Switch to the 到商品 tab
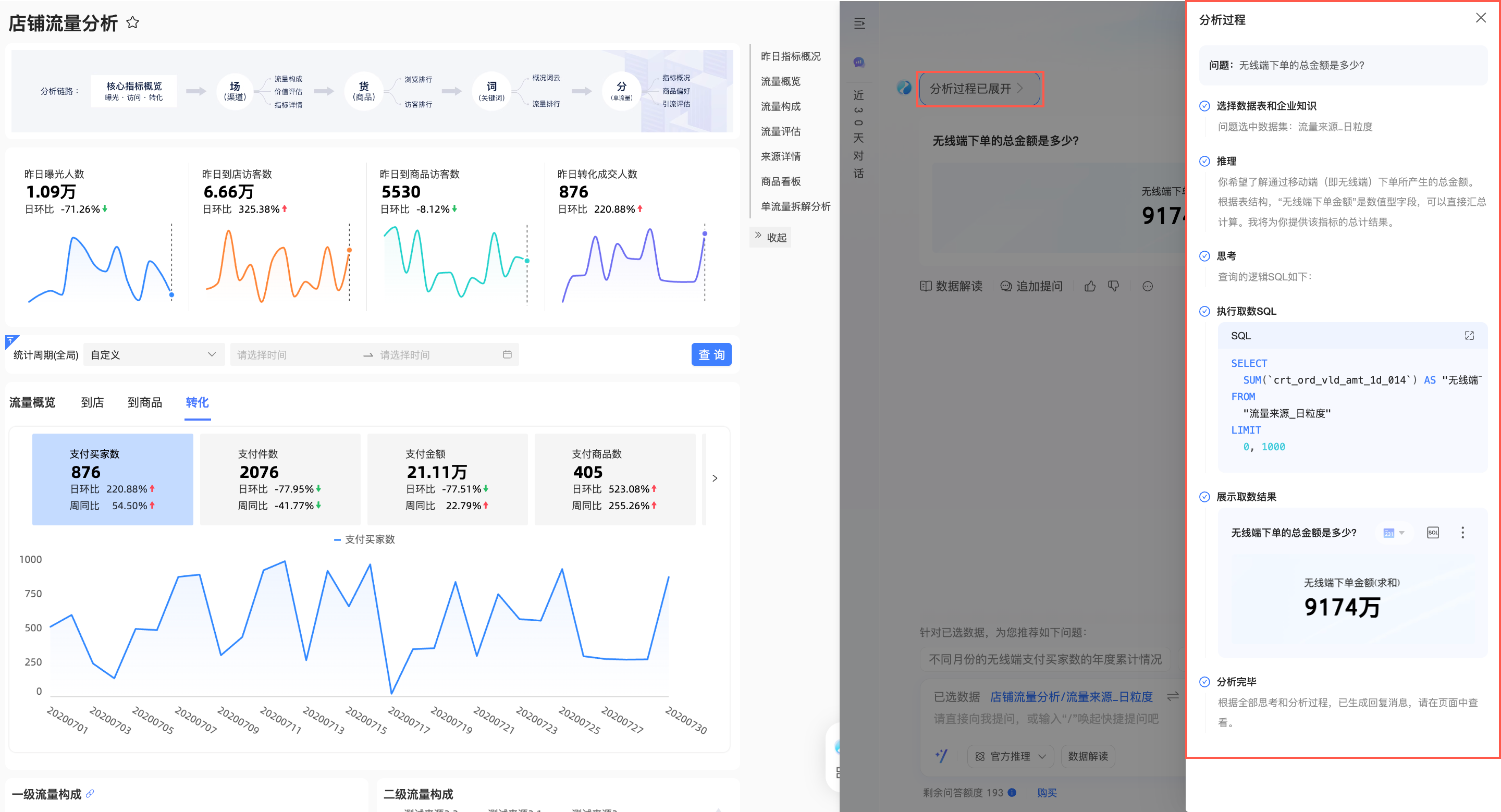This screenshot has height=812, width=1501. [x=144, y=402]
